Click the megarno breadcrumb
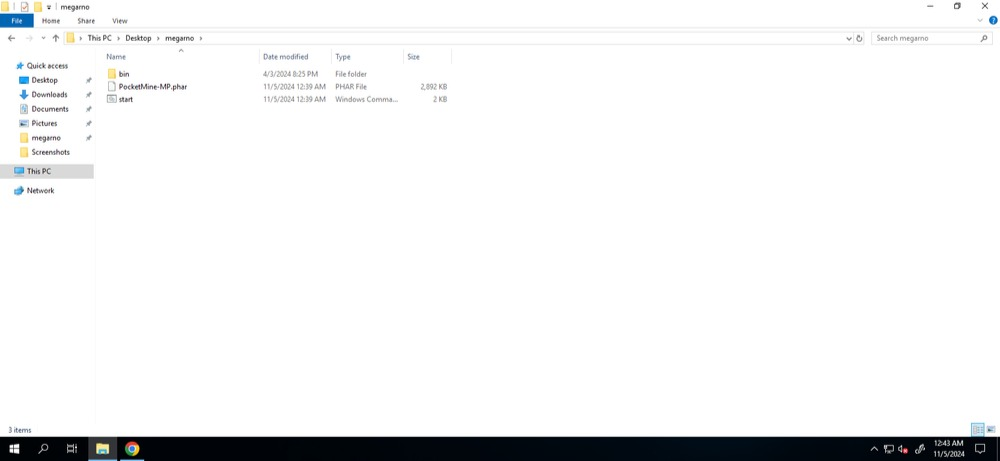Viewport: 1000px width, 461px height. 179,38
